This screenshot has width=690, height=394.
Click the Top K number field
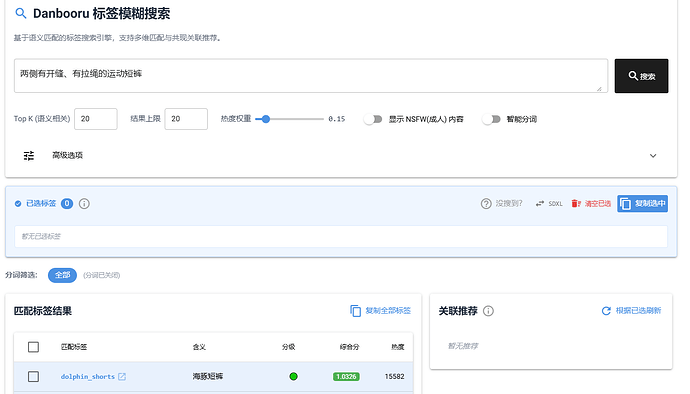[x=95, y=119]
